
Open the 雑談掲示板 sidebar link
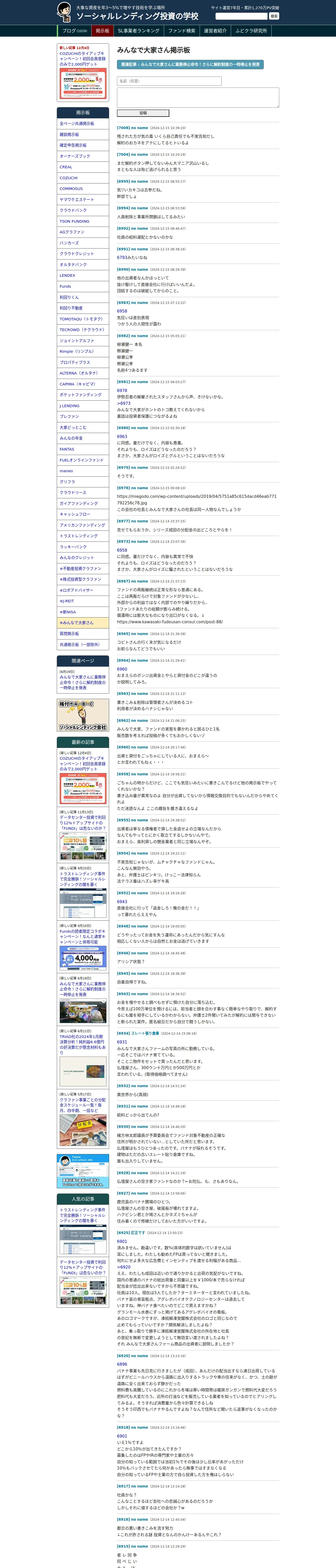coord(83,135)
